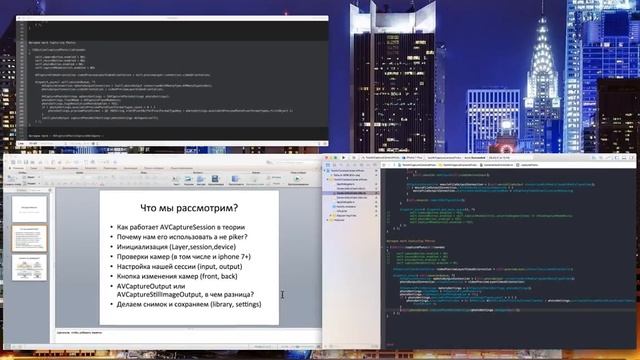Open the Transitions ribbon tab in PowerPoint
This screenshot has width=640, height=360.
point(110,168)
